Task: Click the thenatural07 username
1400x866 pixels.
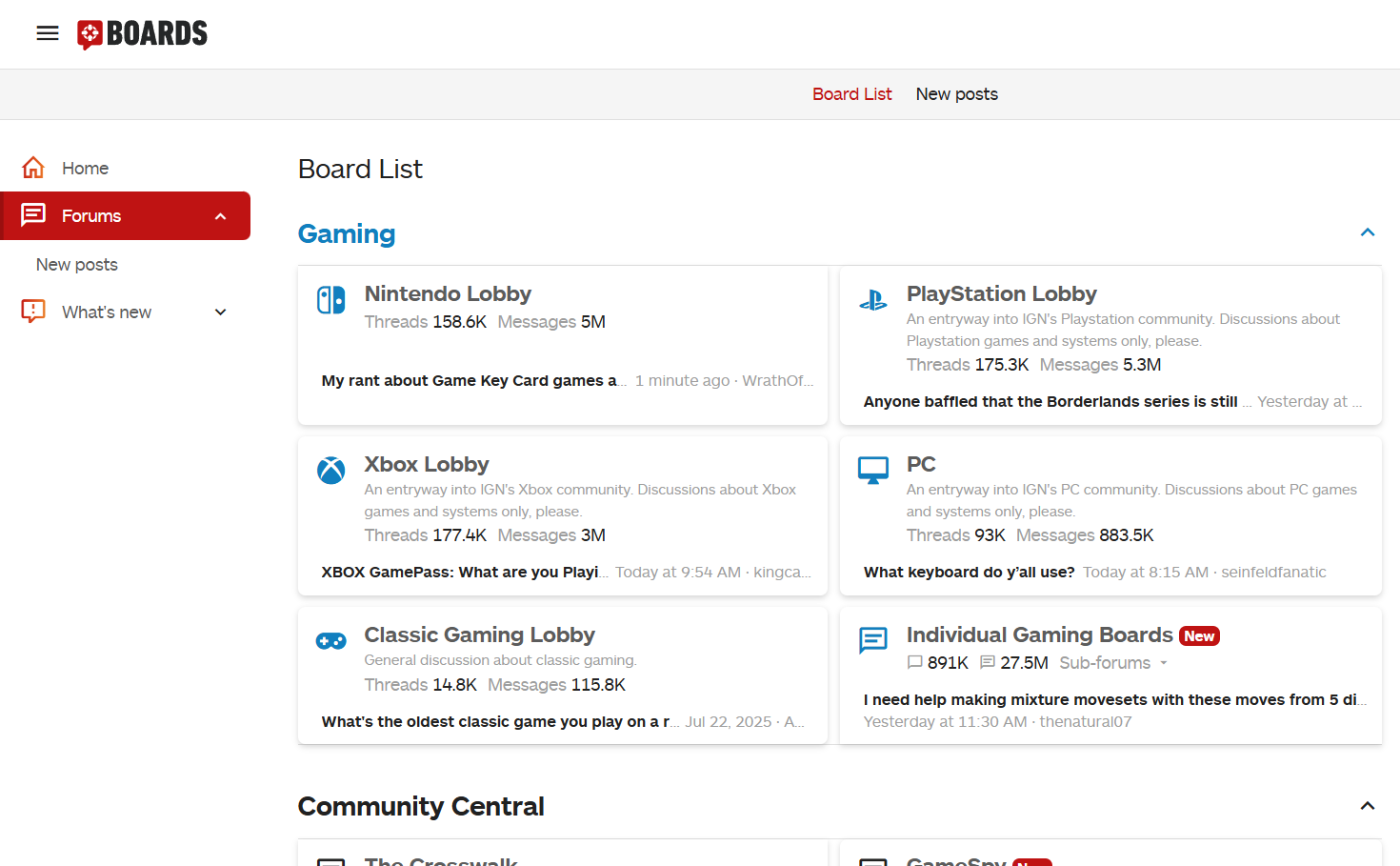Action: point(1086,722)
